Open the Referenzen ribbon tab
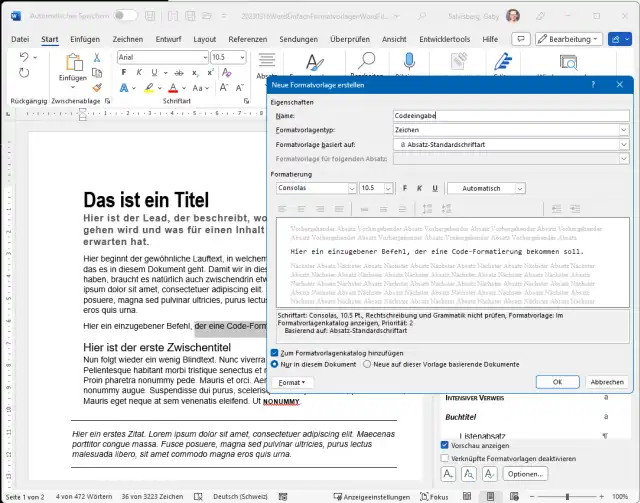640x503 pixels. (247, 38)
